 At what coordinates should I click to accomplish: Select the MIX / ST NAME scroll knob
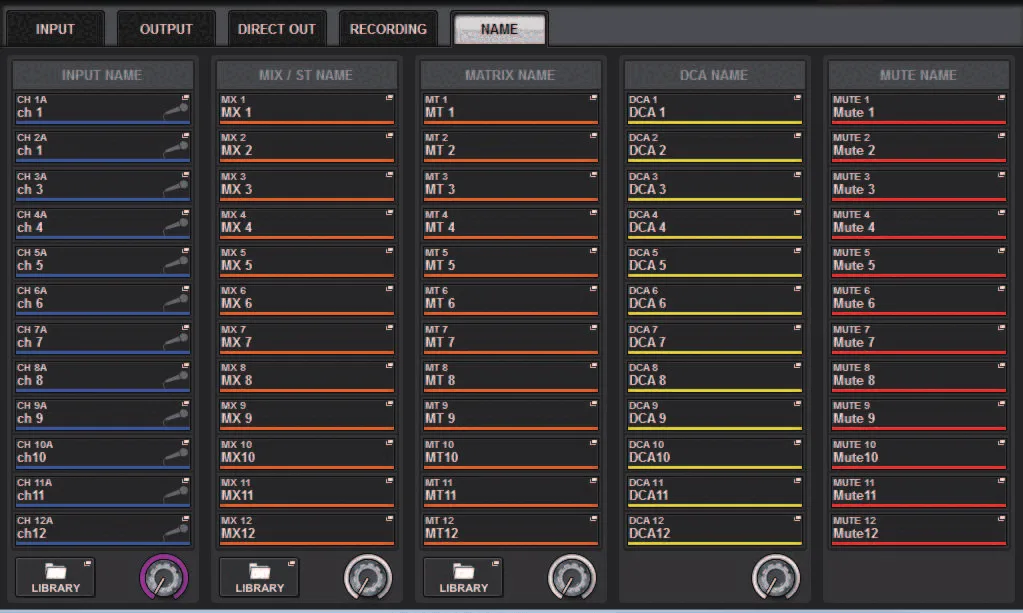[x=368, y=577]
